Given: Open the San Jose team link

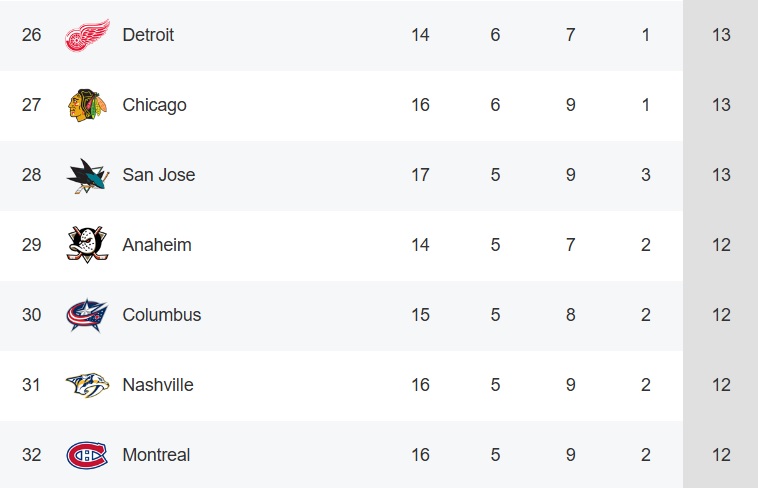Looking at the screenshot, I should pos(159,175).
